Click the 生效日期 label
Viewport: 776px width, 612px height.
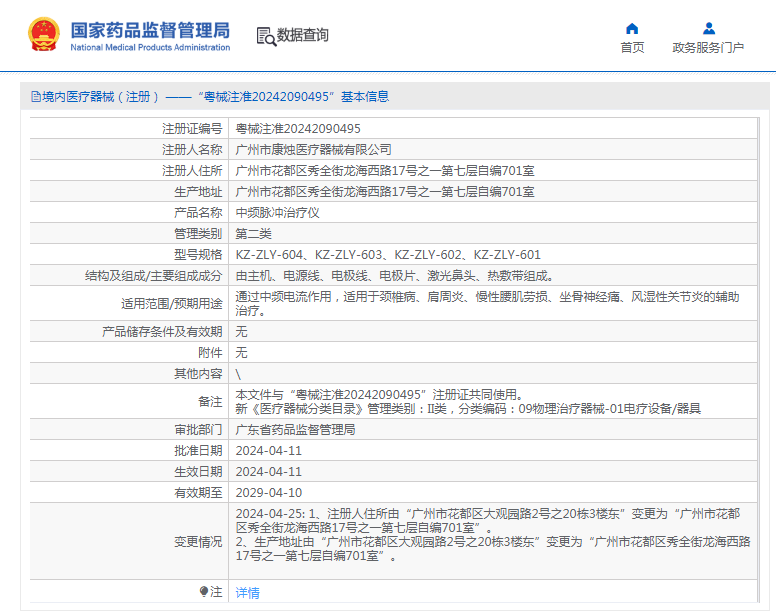click(198, 471)
